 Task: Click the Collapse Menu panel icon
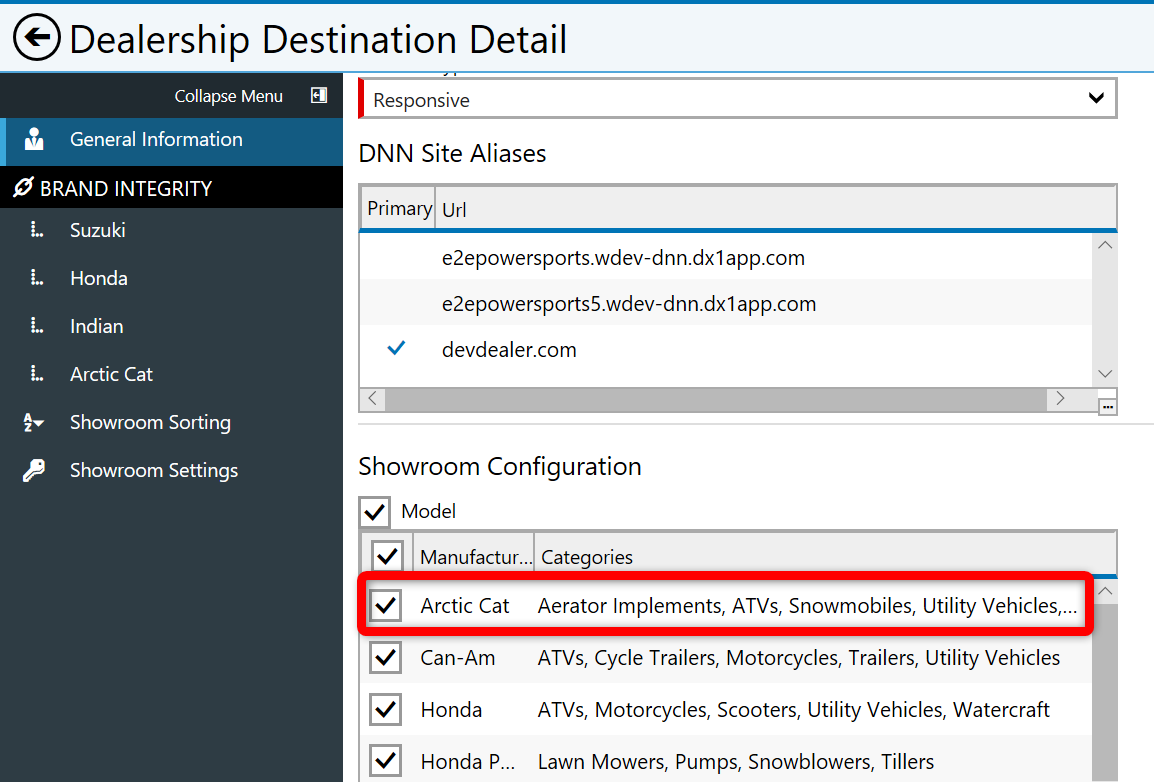click(319, 96)
